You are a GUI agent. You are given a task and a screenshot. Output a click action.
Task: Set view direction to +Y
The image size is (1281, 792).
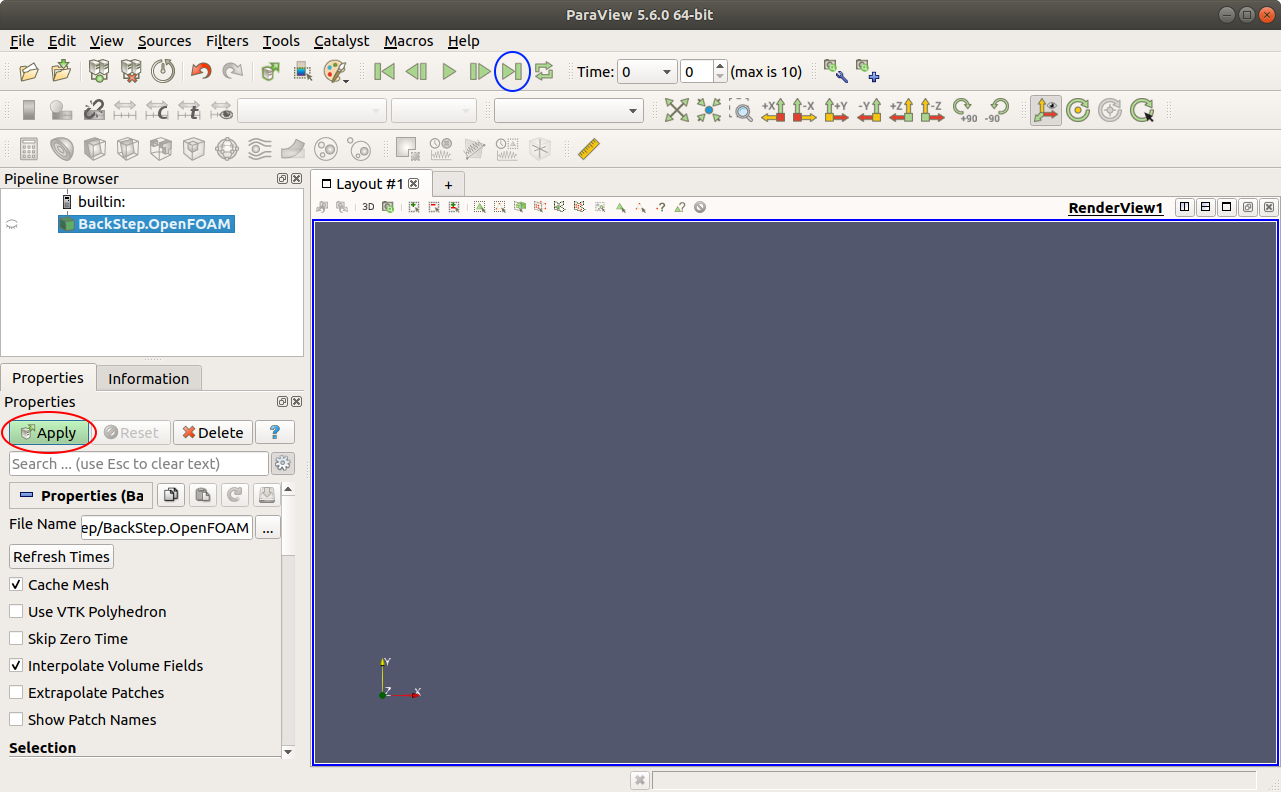837,110
